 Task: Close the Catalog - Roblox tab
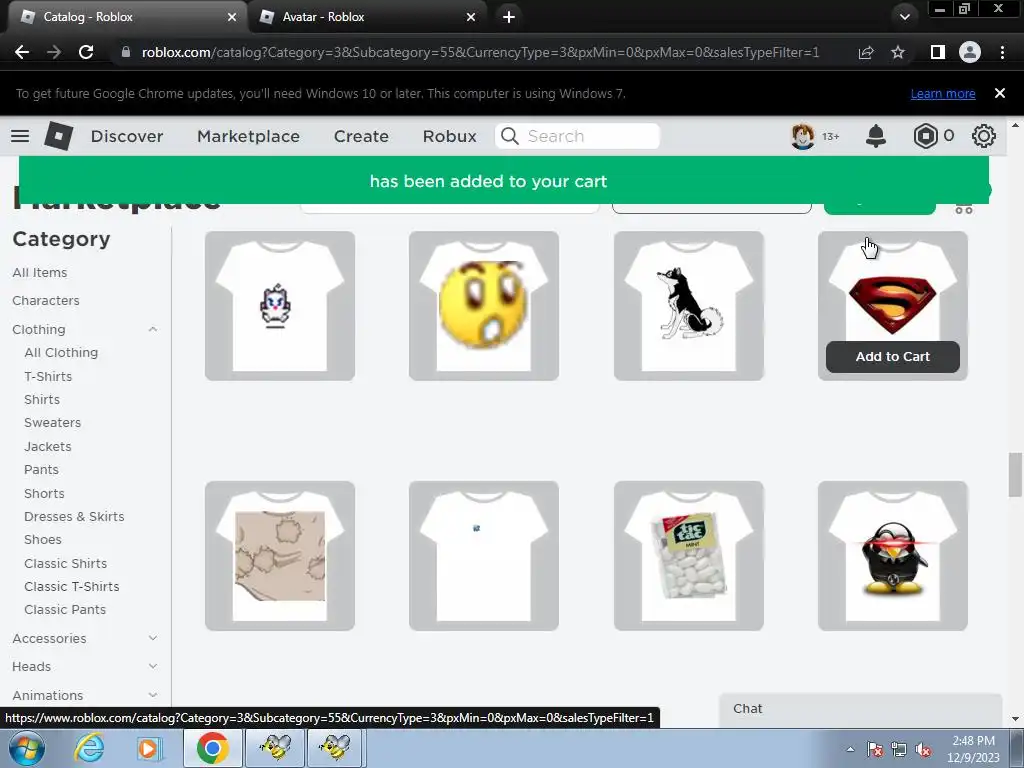[x=232, y=17]
